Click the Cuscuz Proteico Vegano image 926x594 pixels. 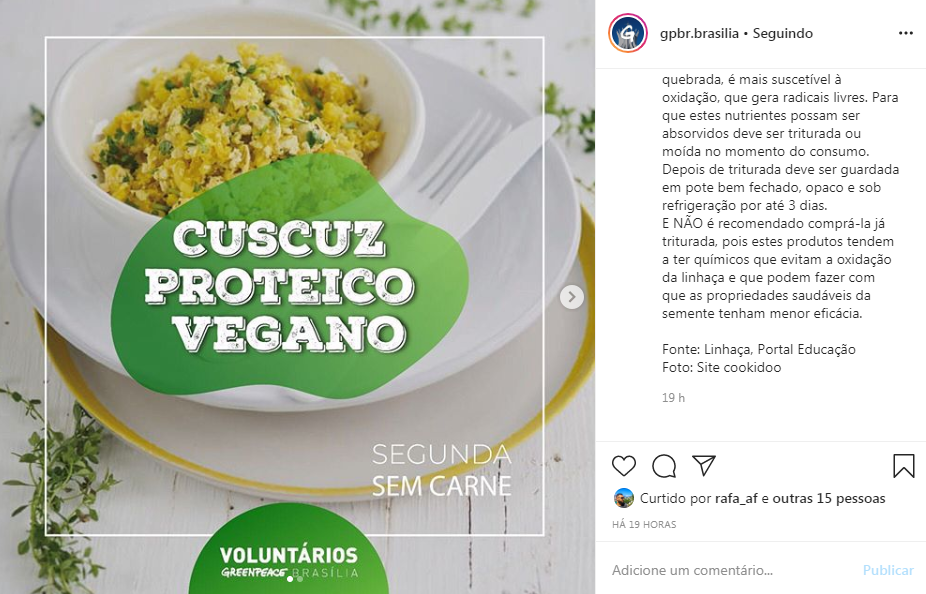click(297, 297)
